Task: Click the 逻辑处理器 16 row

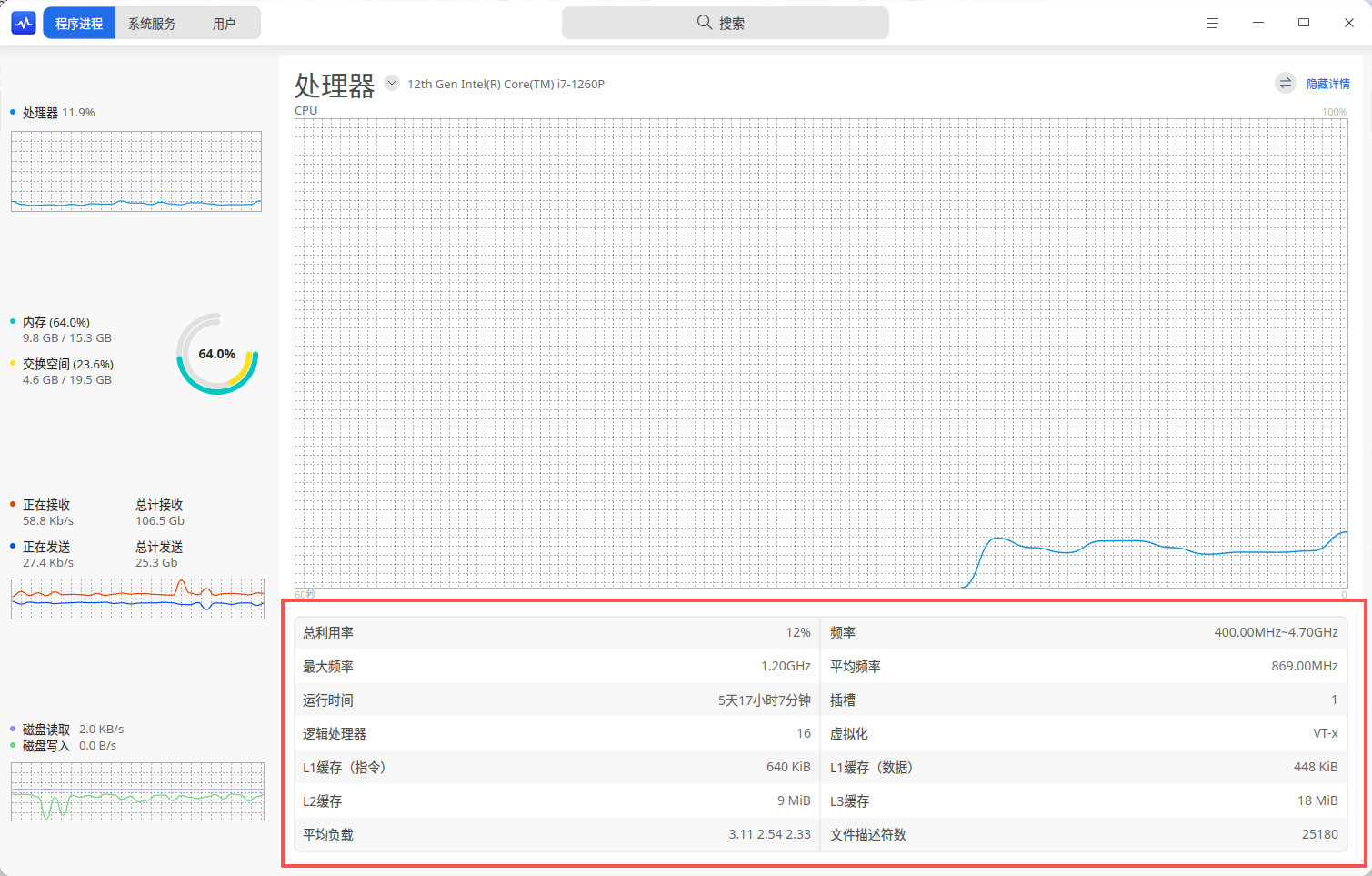Action: [556, 733]
